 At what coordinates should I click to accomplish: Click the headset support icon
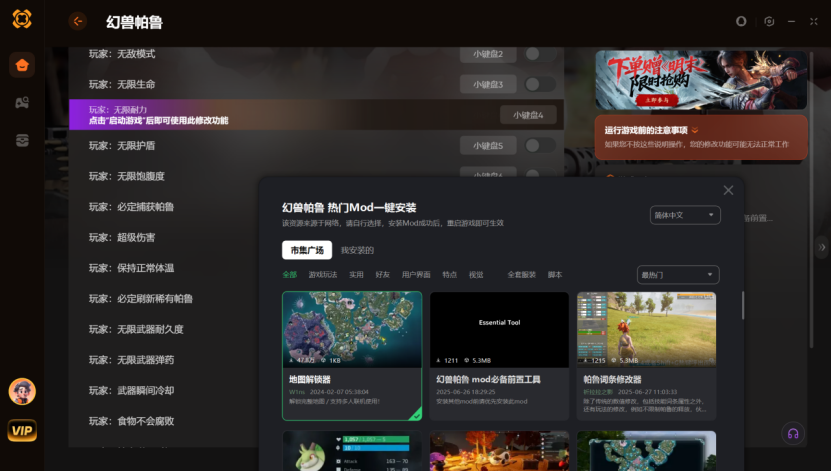click(792, 433)
